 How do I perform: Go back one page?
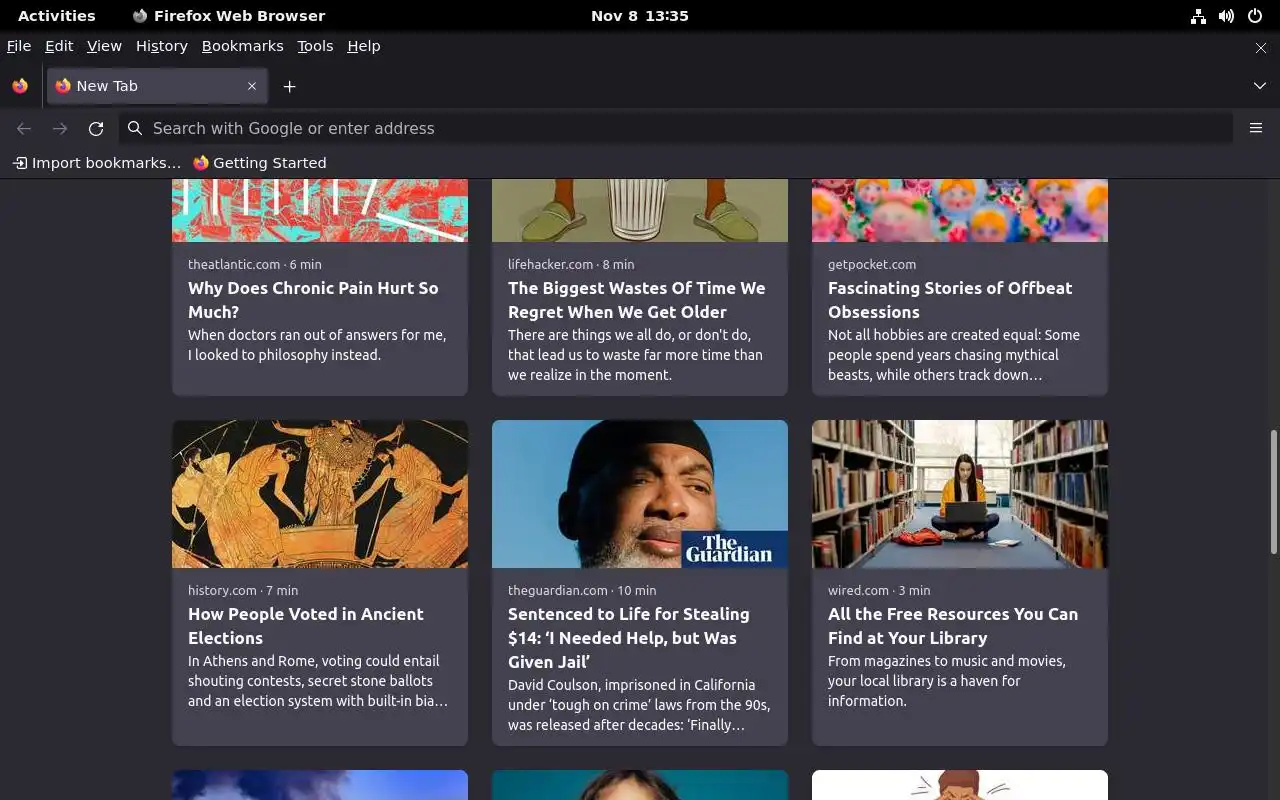tap(24, 128)
